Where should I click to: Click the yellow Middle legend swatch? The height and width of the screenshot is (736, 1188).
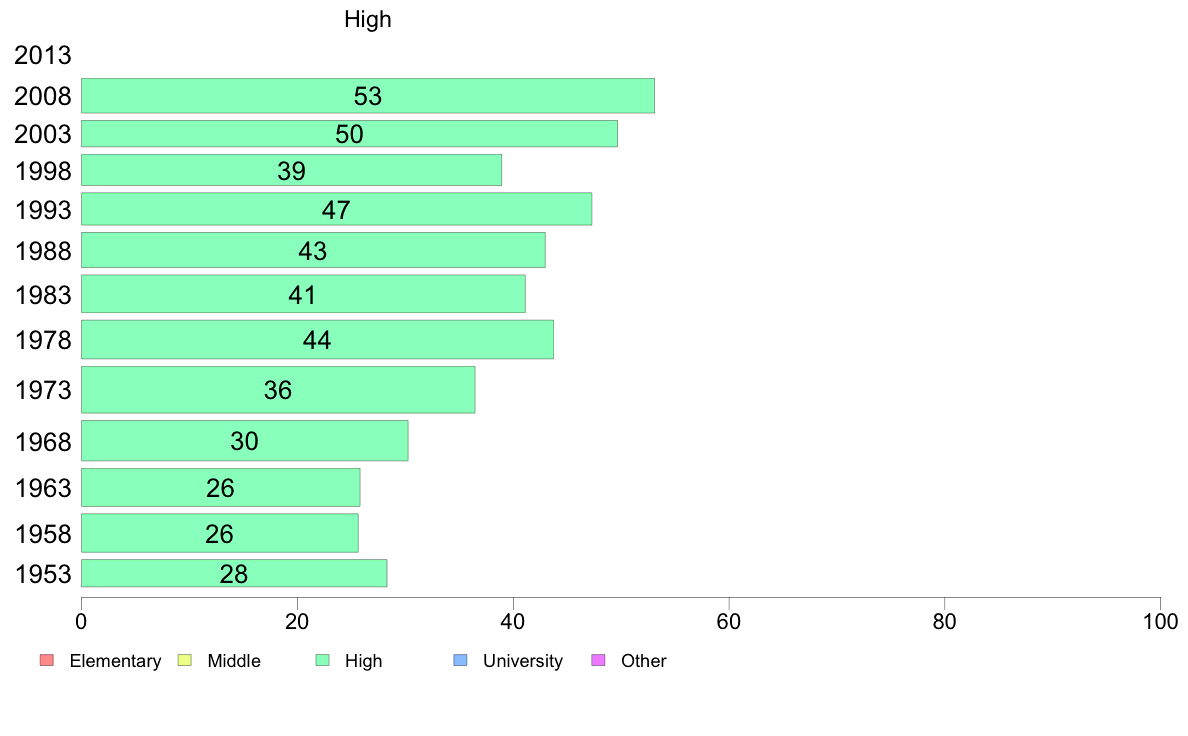coord(184,660)
